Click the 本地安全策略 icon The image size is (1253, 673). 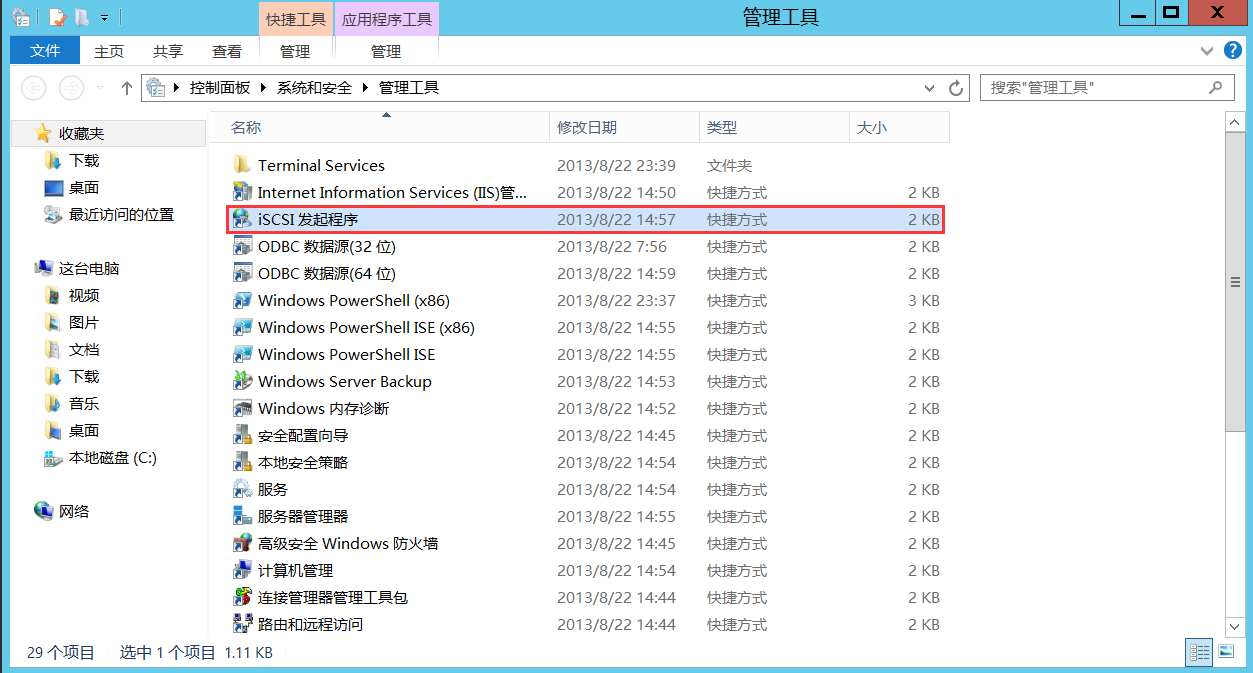(241, 462)
